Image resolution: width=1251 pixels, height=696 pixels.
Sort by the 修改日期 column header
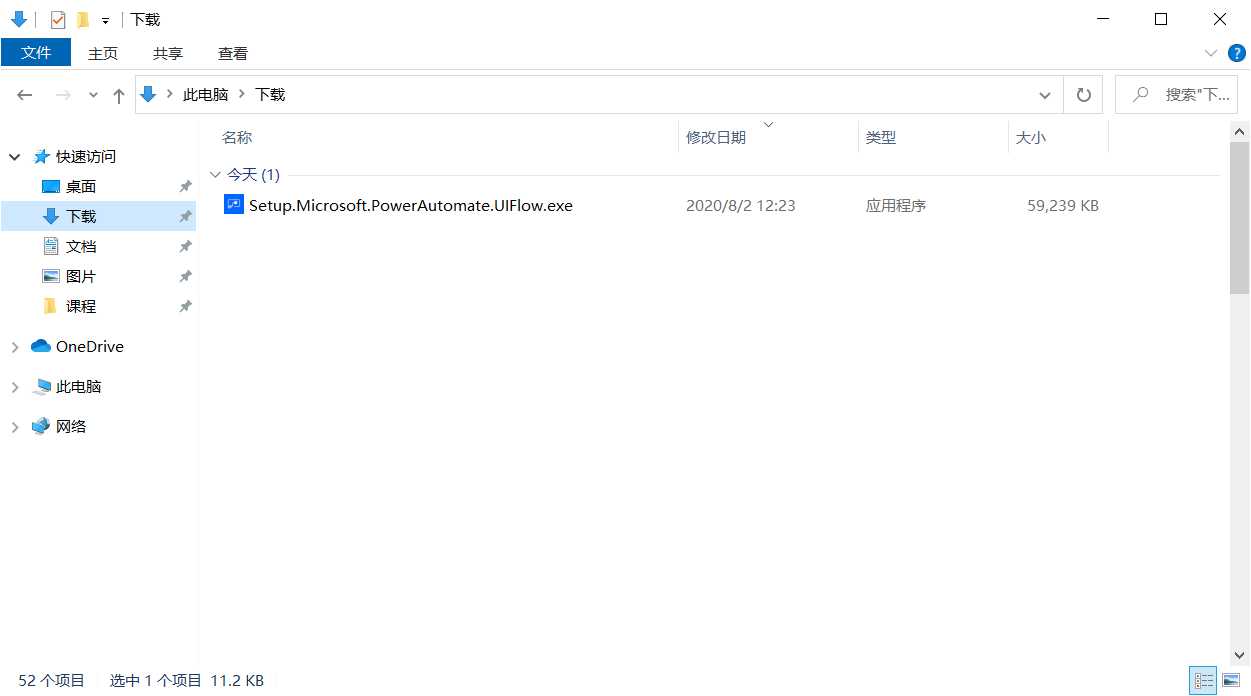(716, 138)
